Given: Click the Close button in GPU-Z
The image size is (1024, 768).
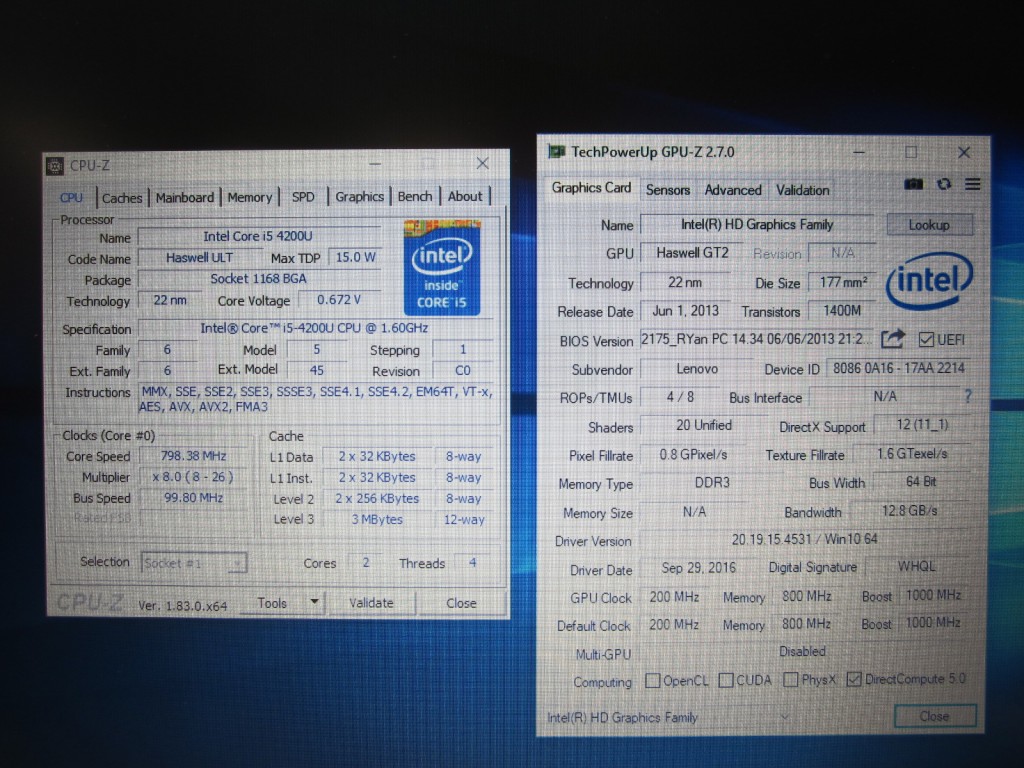Looking at the screenshot, I should [935, 716].
